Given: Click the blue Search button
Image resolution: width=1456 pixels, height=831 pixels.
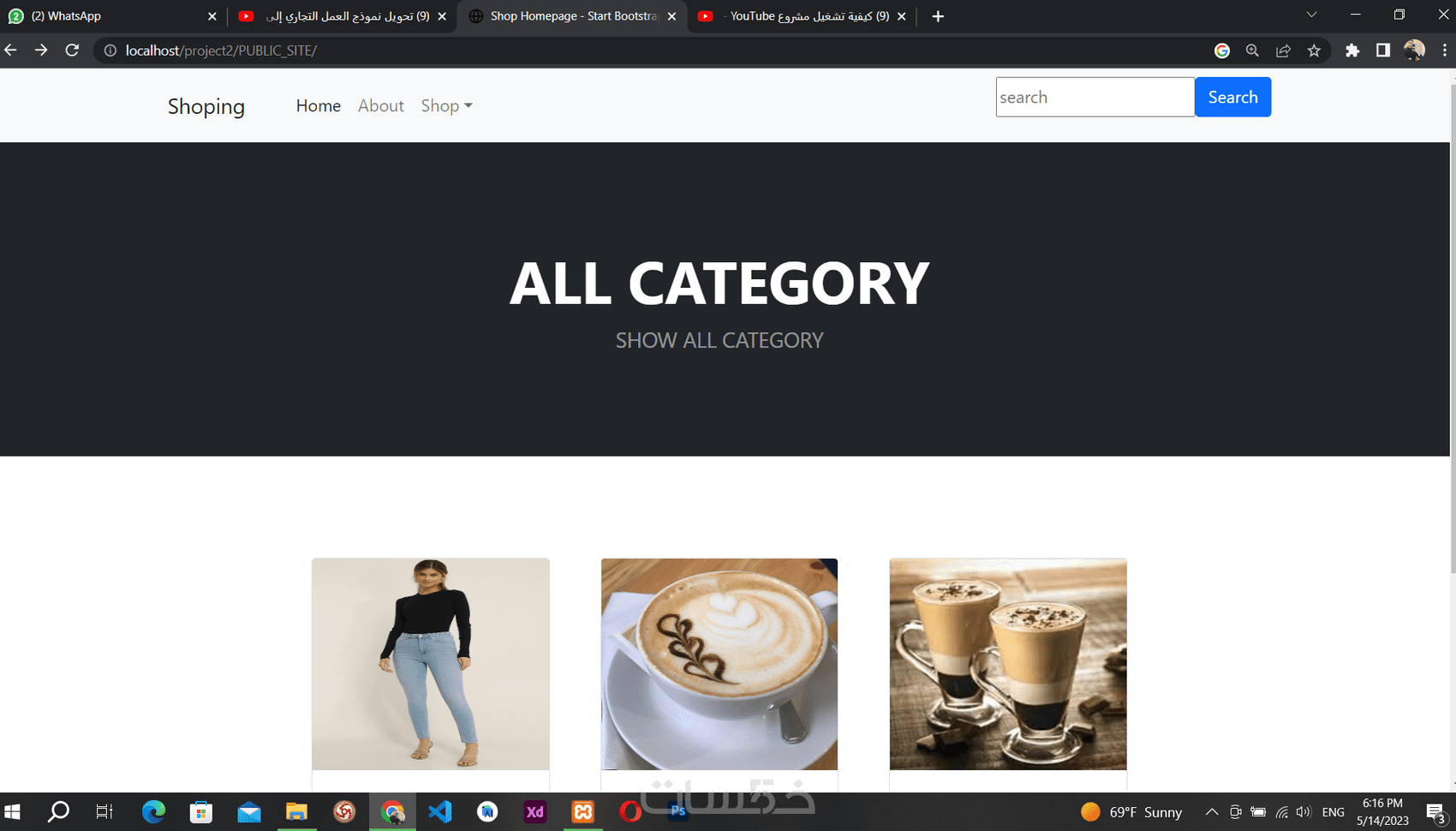Looking at the screenshot, I should (x=1232, y=97).
